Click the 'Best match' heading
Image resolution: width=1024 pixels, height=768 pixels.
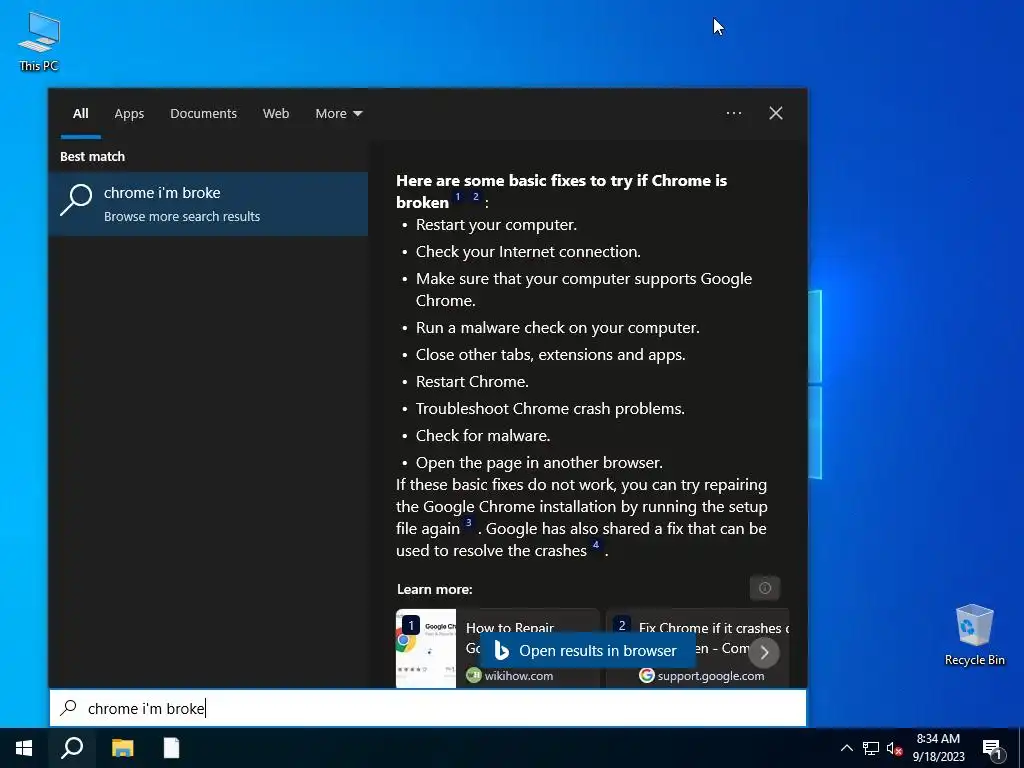tap(93, 156)
